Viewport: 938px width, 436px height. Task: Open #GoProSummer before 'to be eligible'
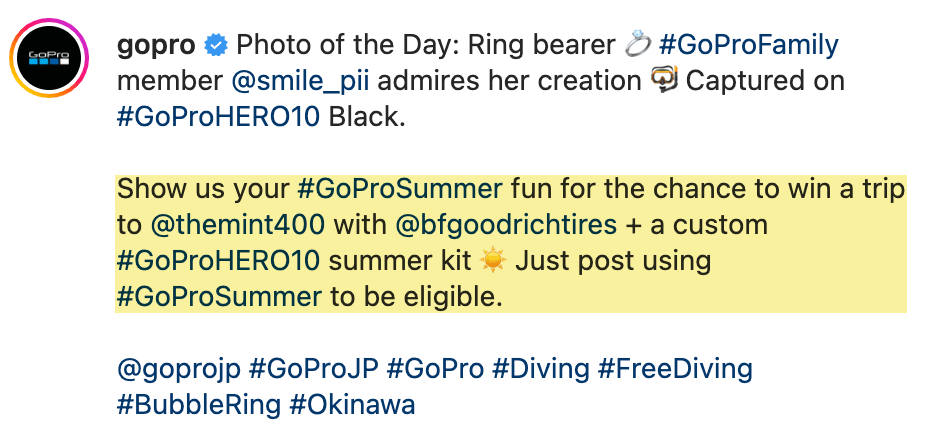219,296
